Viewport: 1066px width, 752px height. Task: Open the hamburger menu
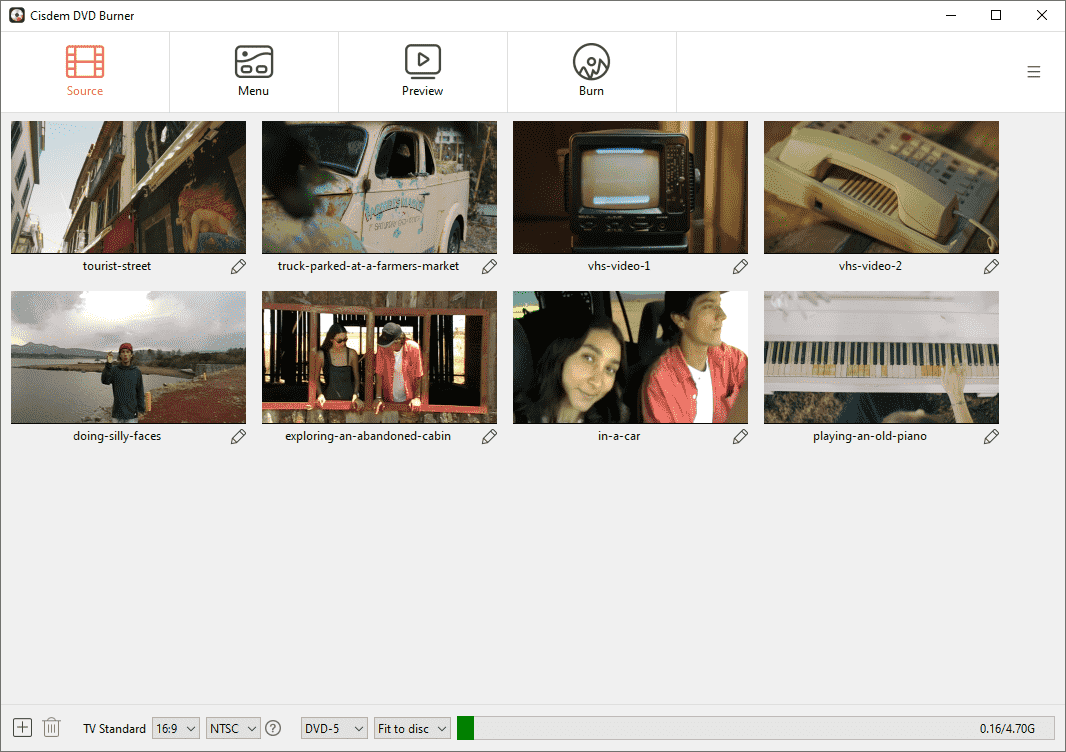1034,72
